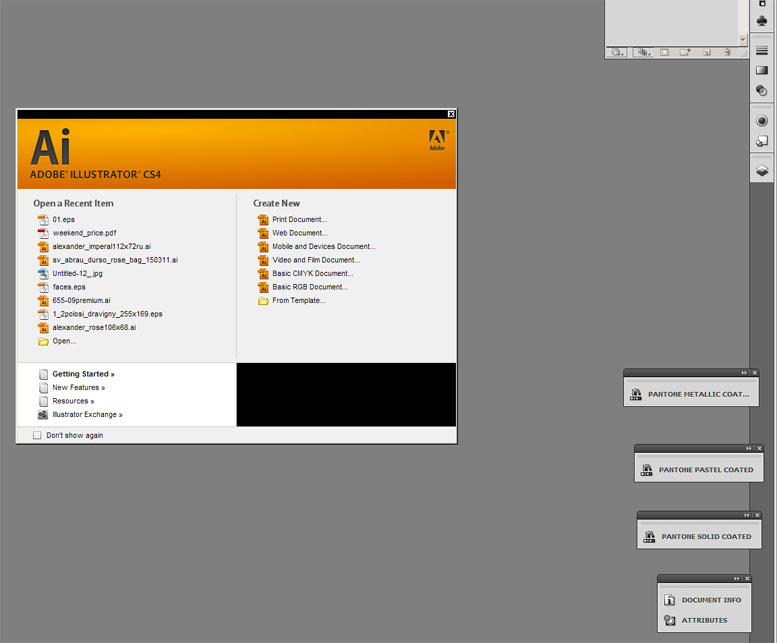Click the Illustrator Exchange icon
Image resolution: width=777 pixels, height=643 pixels.
[x=43, y=415]
